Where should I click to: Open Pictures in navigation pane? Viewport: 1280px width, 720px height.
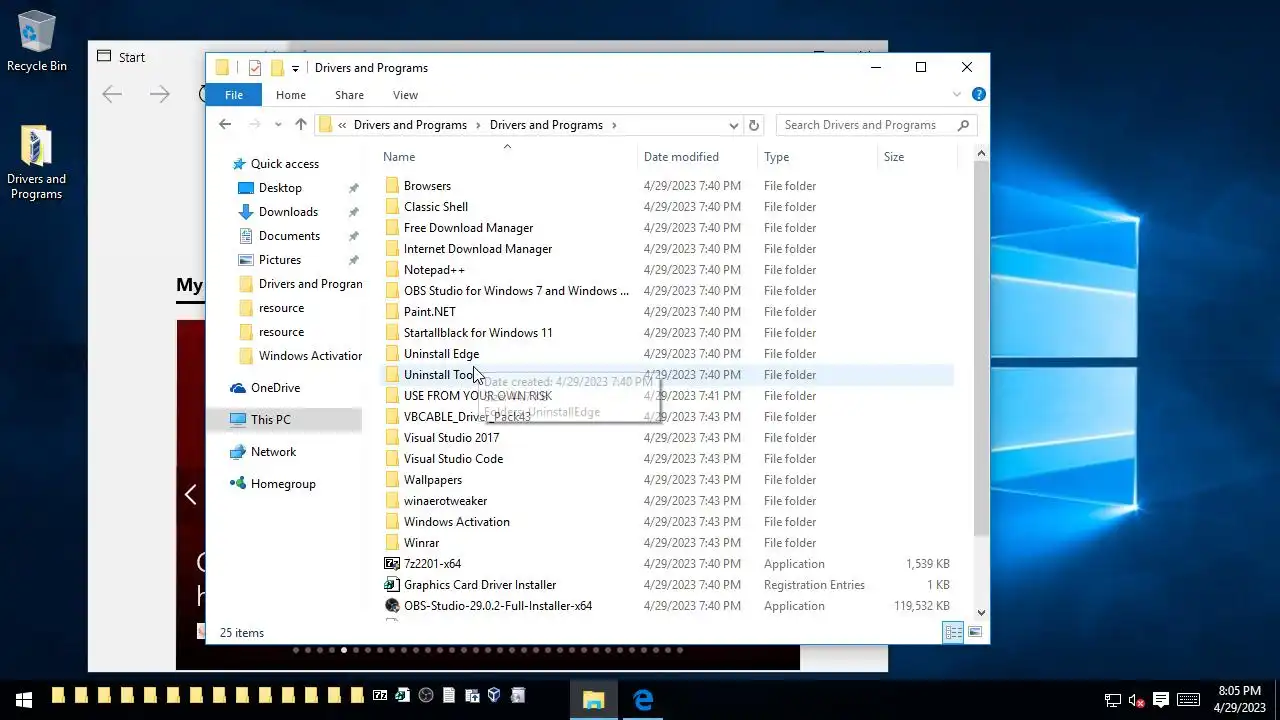(x=280, y=260)
